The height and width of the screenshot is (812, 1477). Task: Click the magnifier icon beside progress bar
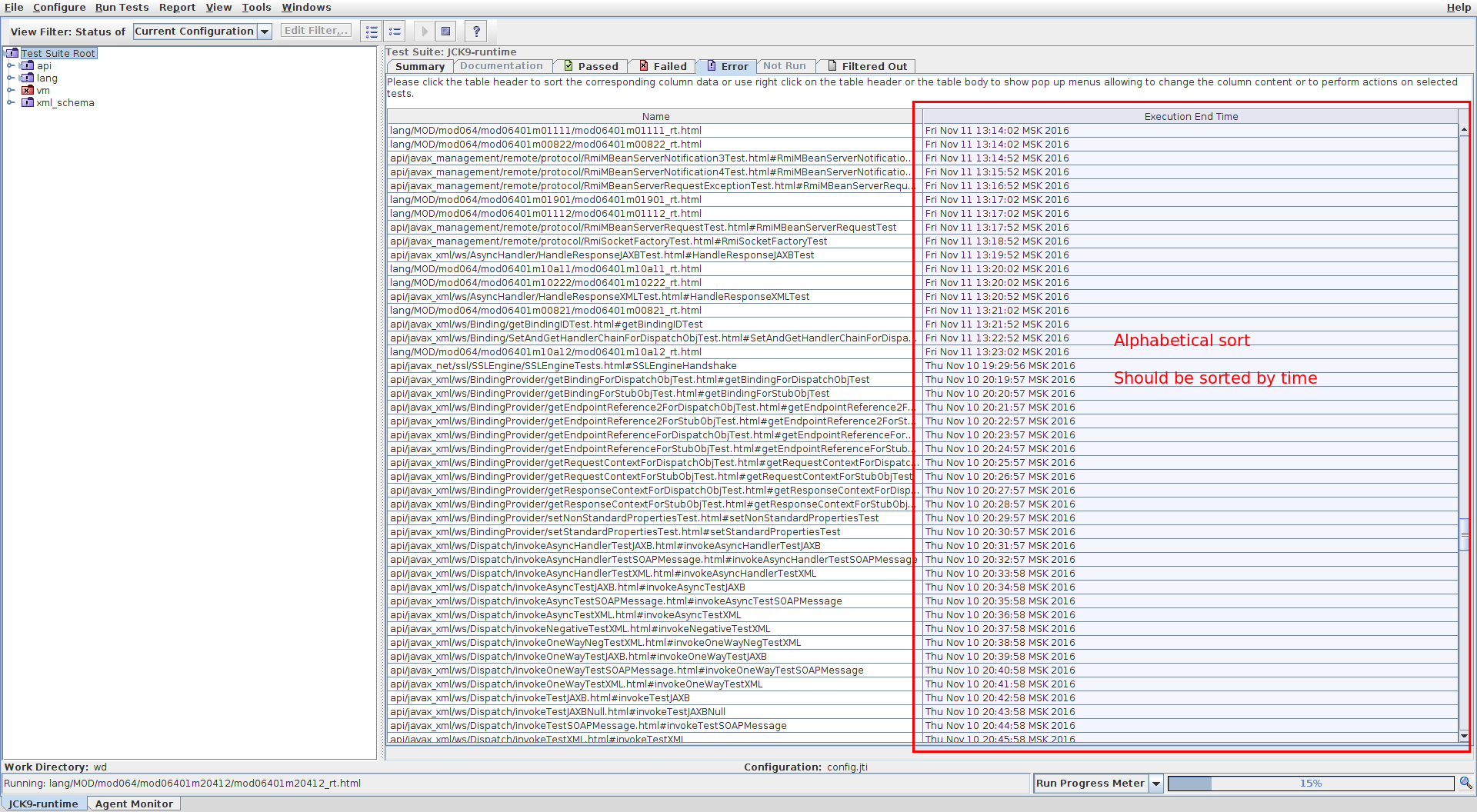point(1465,783)
